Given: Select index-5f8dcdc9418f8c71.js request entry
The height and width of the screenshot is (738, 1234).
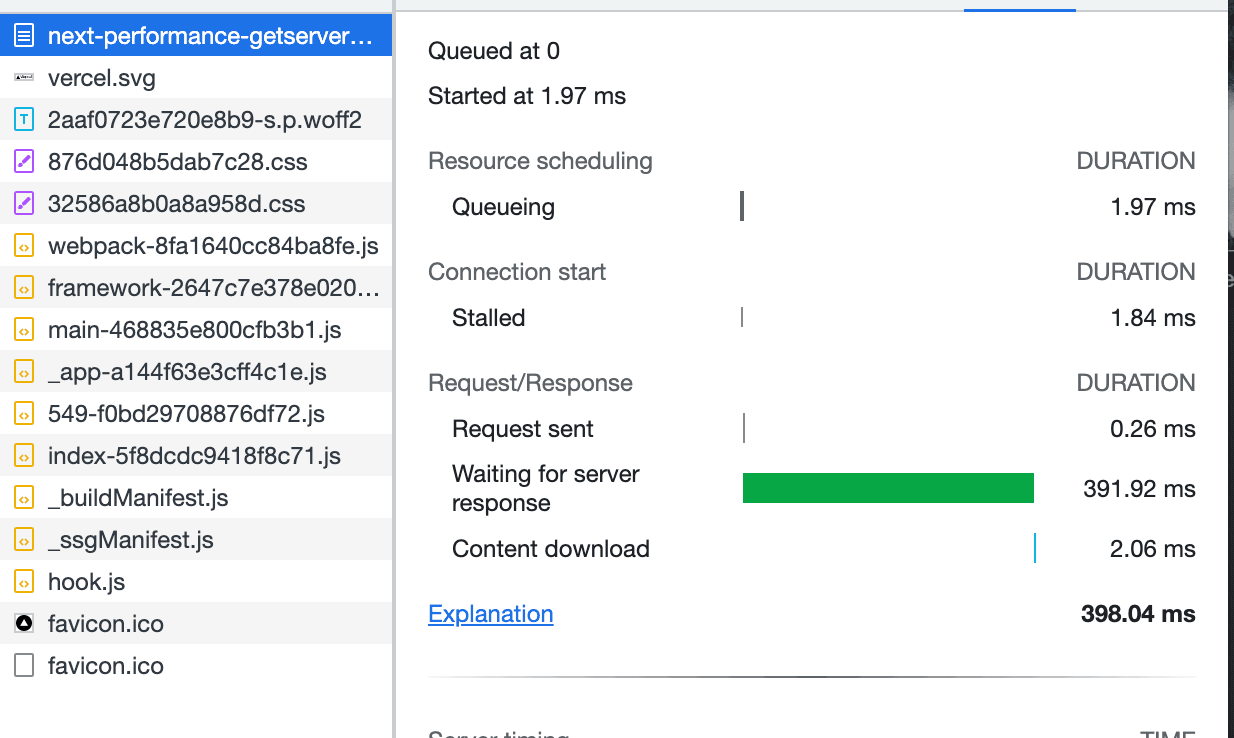Looking at the screenshot, I should pos(194,456).
